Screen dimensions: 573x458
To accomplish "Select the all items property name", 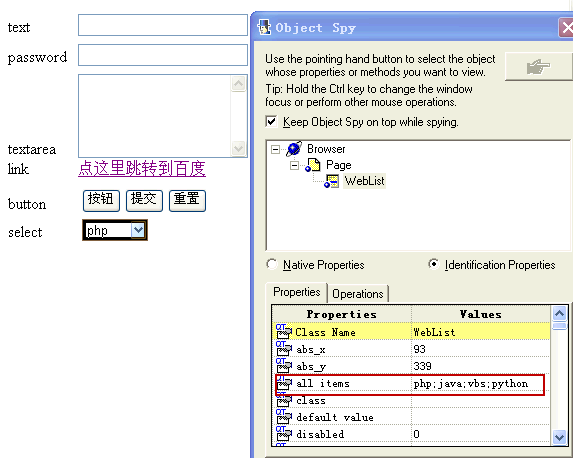I will click(323, 383).
